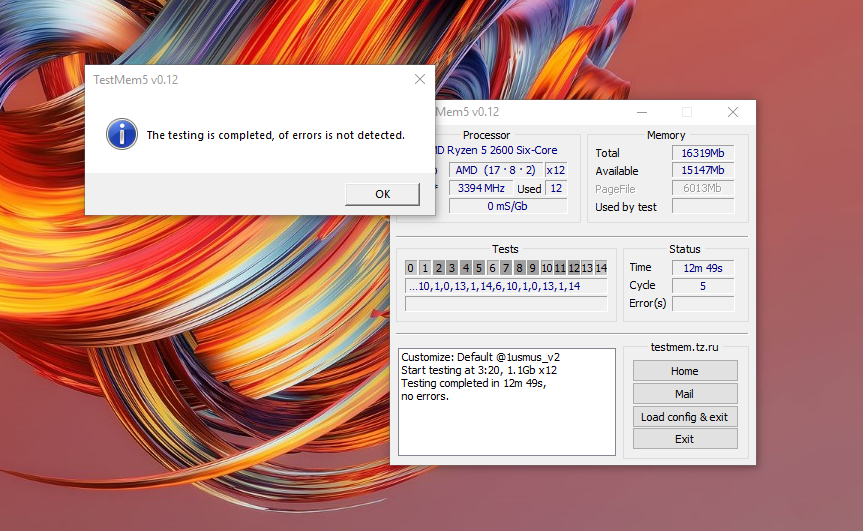Select test number 6 box
863x531 pixels.
click(x=492, y=268)
